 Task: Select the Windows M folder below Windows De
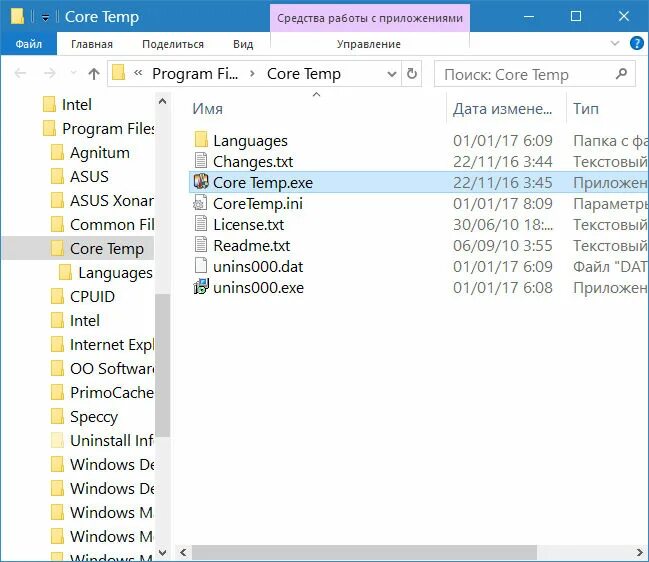click(x=102, y=513)
